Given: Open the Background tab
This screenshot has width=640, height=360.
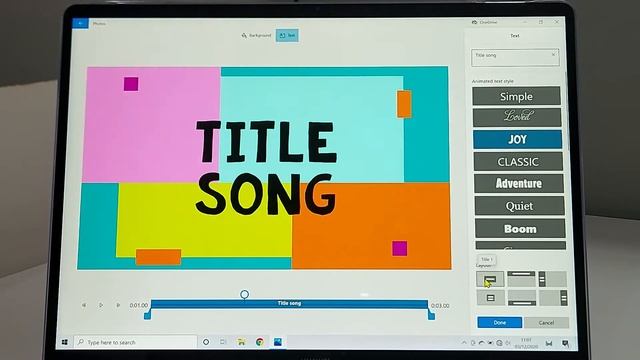Looking at the screenshot, I should (x=256, y=36).
